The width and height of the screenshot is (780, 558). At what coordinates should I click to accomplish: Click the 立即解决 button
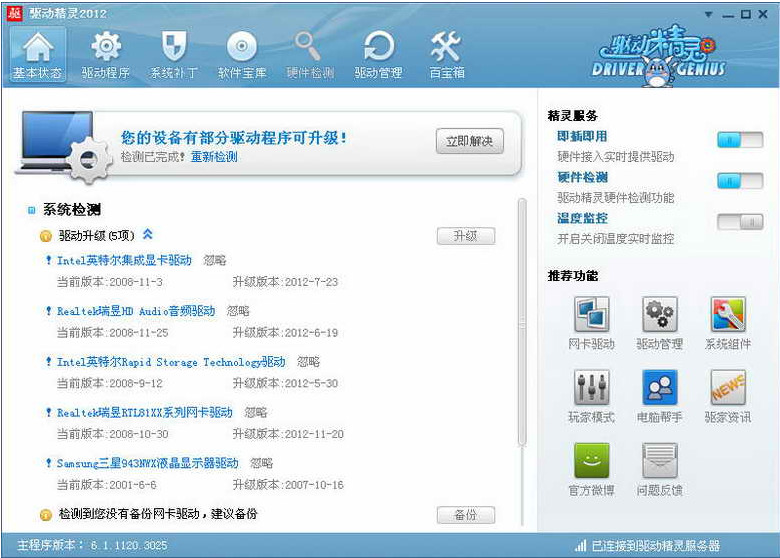tap(470, 141)
